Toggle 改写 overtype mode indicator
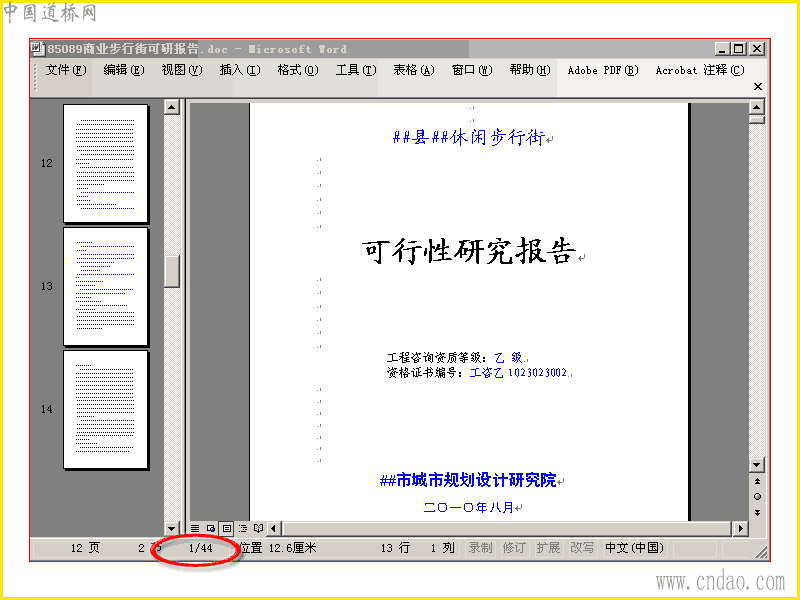The height and width of the screenshot is (600, 800). 582,548
